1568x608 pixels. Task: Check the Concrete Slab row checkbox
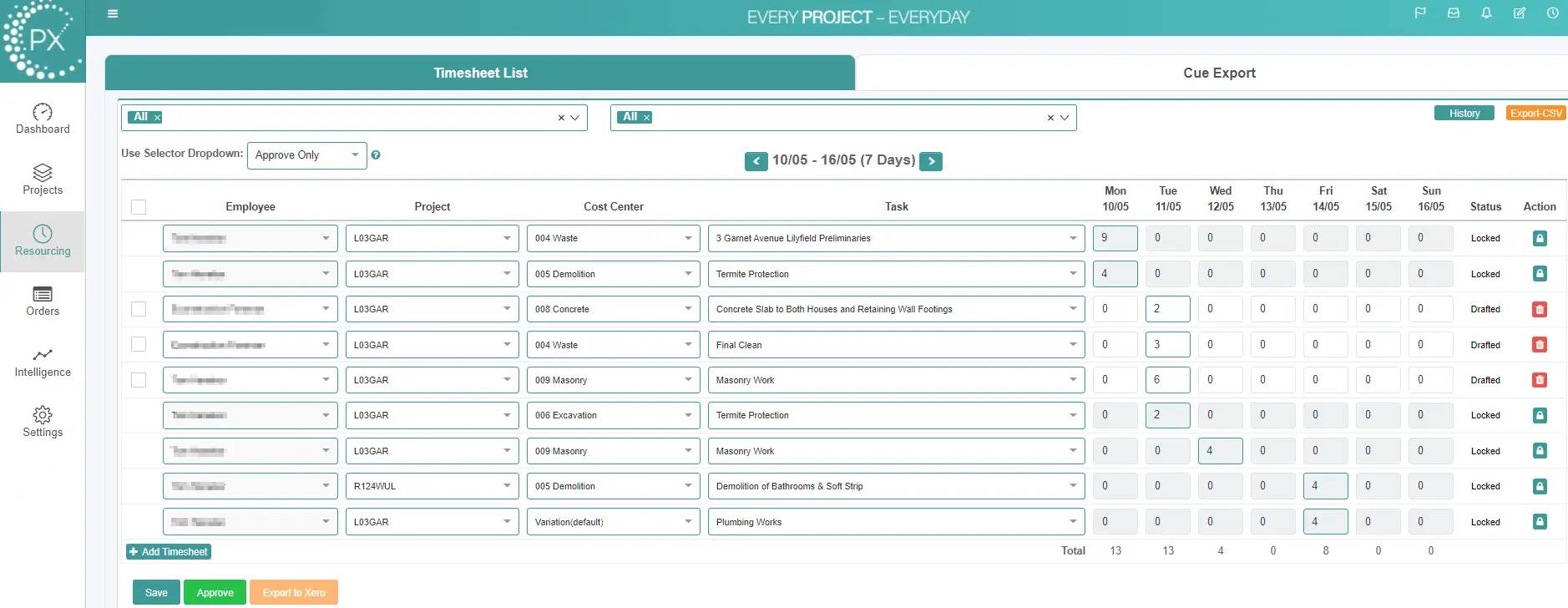click(x=139, y=309)
